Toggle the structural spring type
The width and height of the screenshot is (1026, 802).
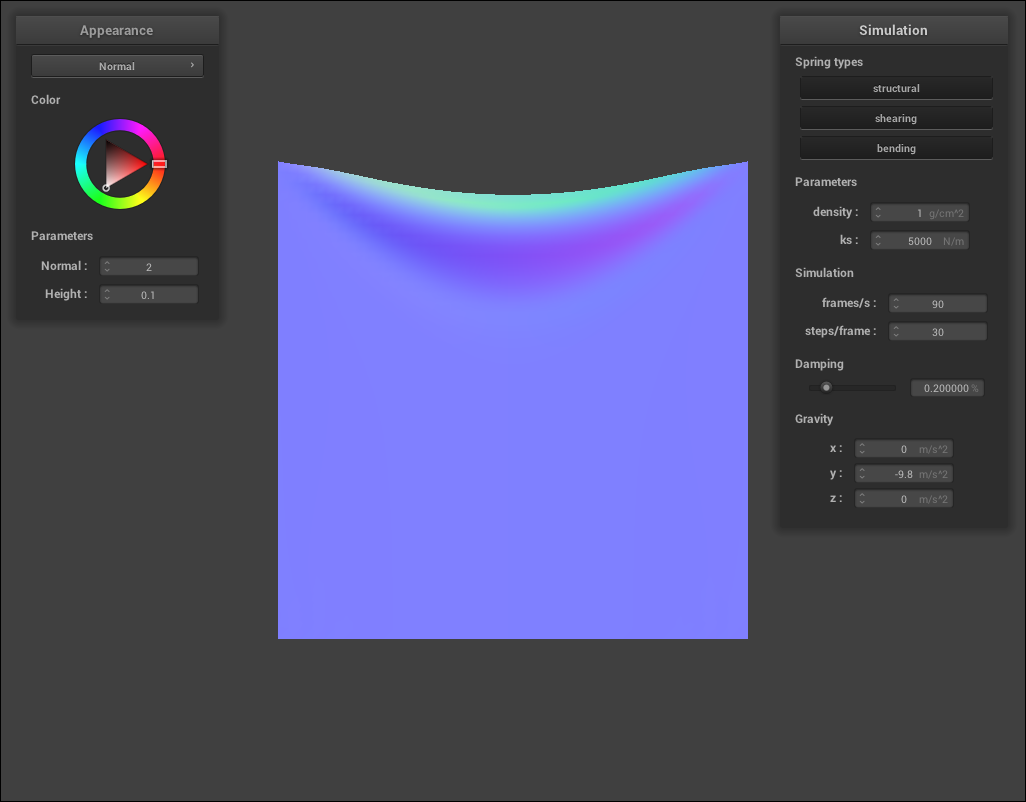tap(896, 88)
